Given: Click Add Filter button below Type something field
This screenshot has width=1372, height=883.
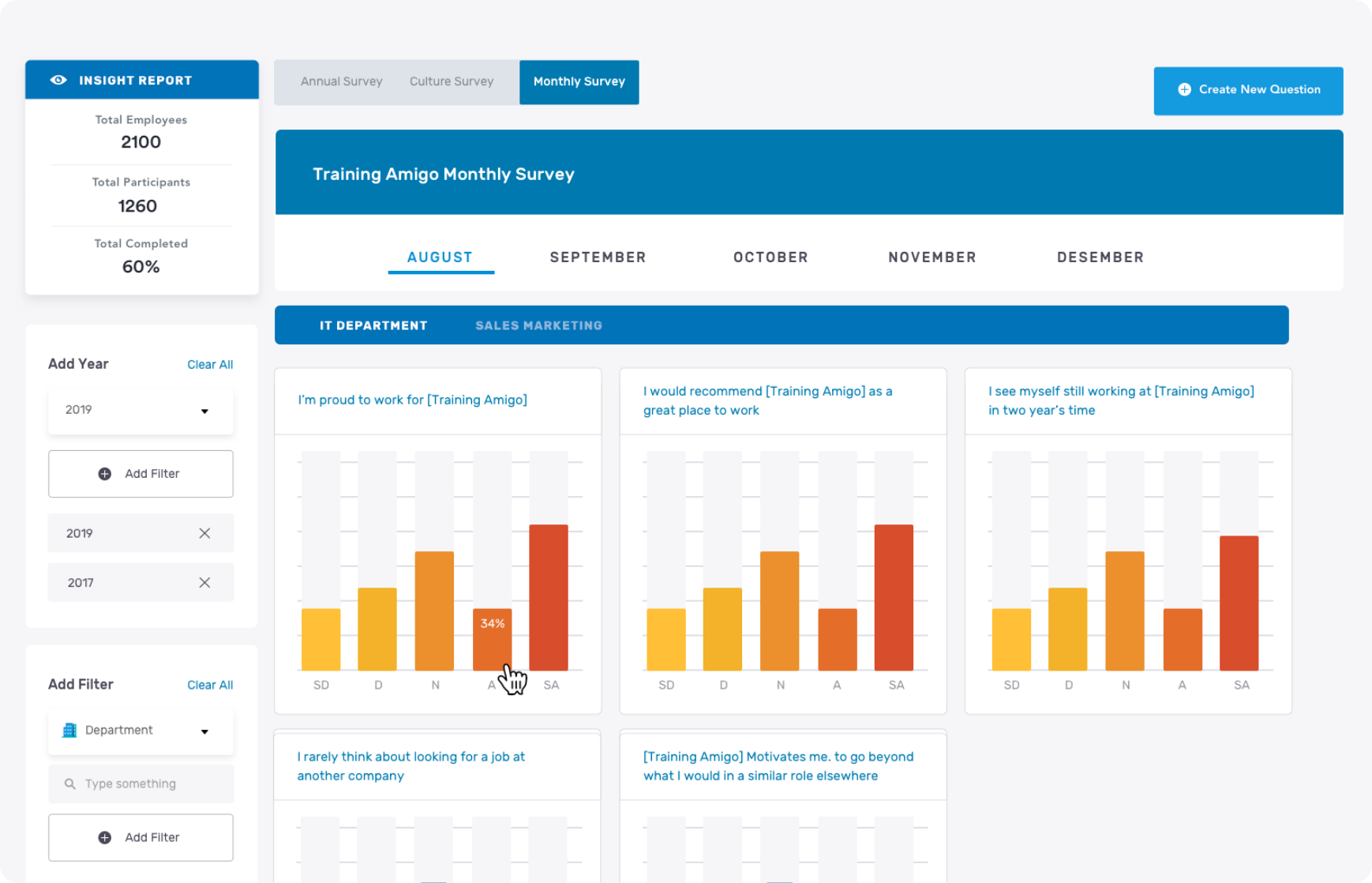Looking at the screenshot, I should point(141,837).
